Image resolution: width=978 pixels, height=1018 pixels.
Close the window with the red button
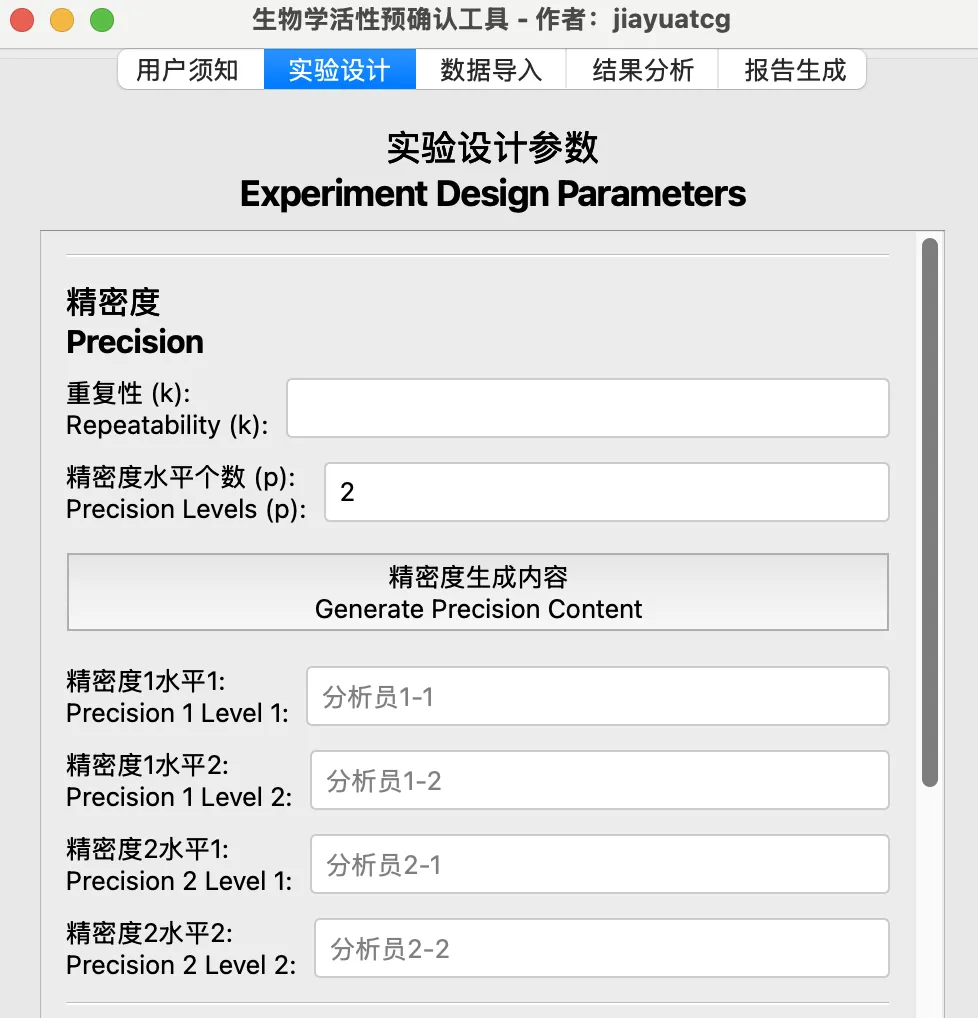[22, 20]
